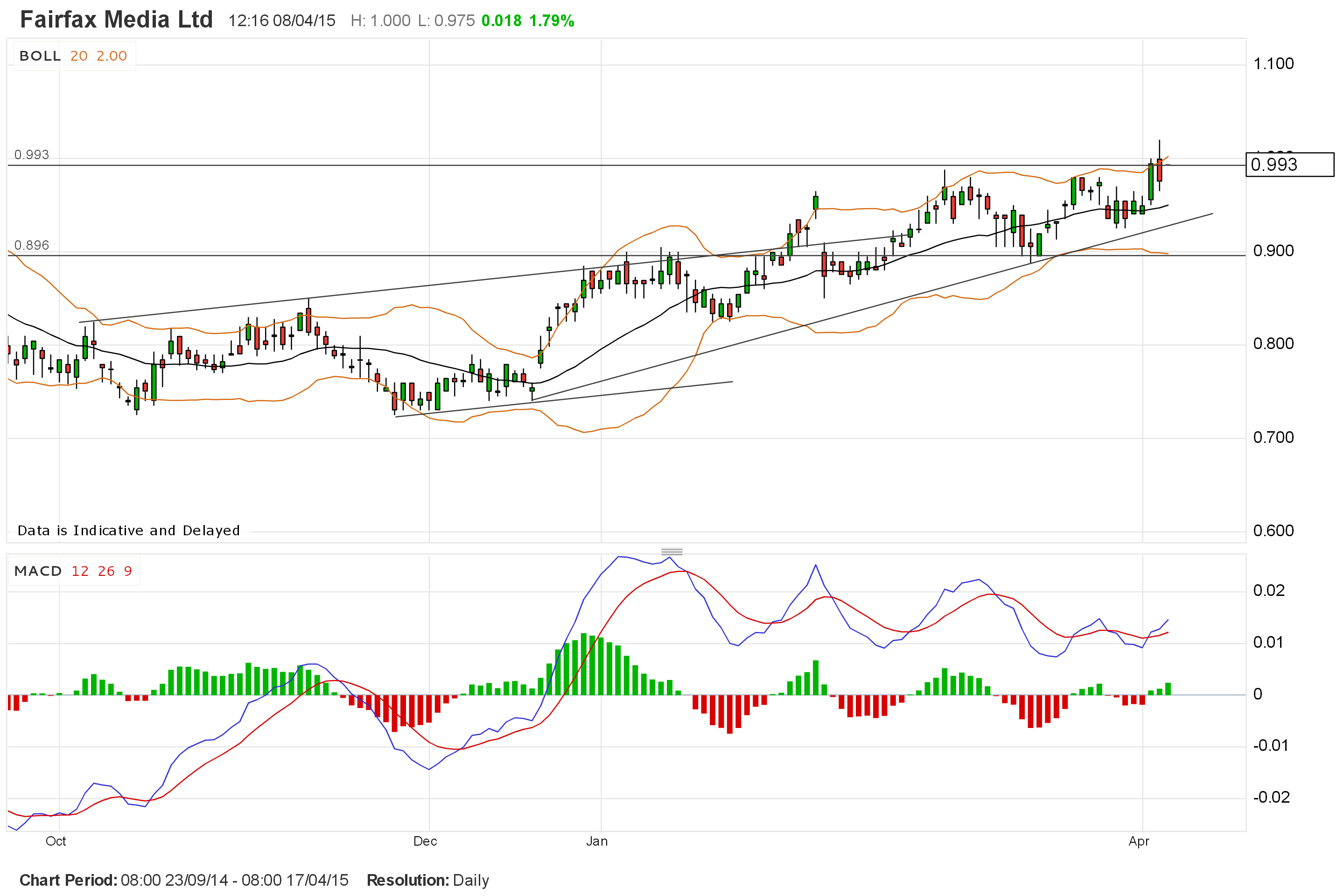The width and height of the screenshot is (1344, 896).
Task: Select the 0.993 current price box
Action: pyautogui.click(x=1290, y=165)
